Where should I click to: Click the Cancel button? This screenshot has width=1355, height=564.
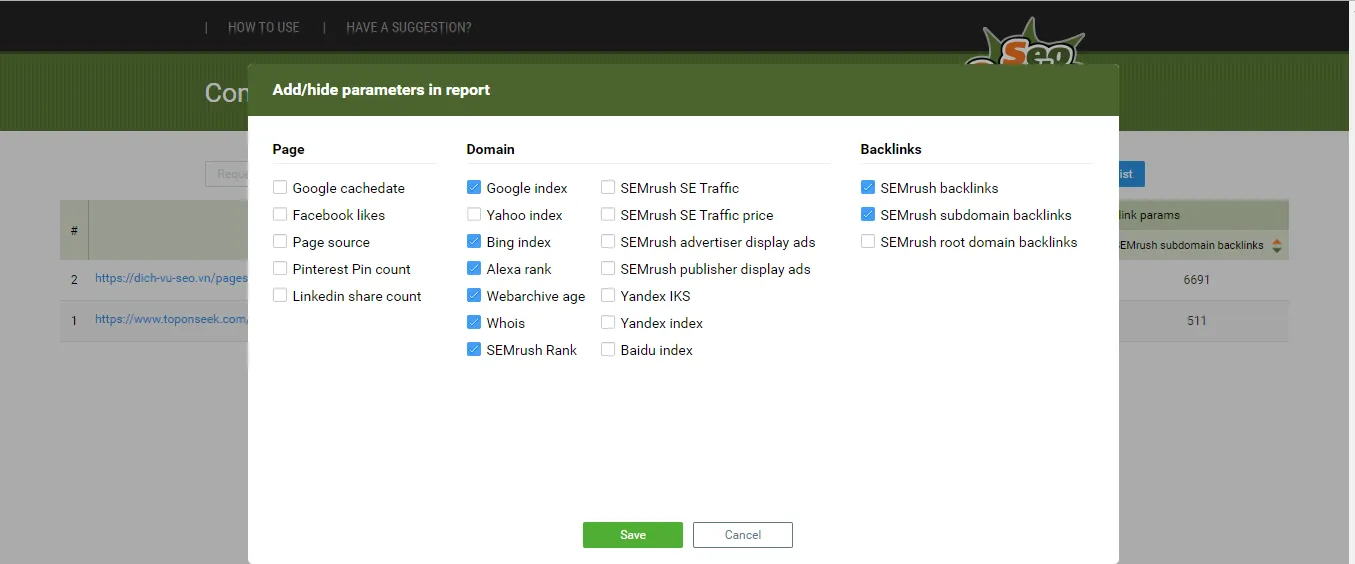(x=742, y=535)
